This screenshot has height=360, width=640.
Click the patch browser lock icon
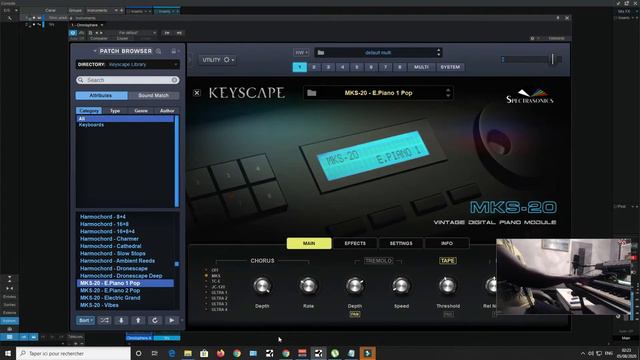pyautogui.click(x=173, y=51)
